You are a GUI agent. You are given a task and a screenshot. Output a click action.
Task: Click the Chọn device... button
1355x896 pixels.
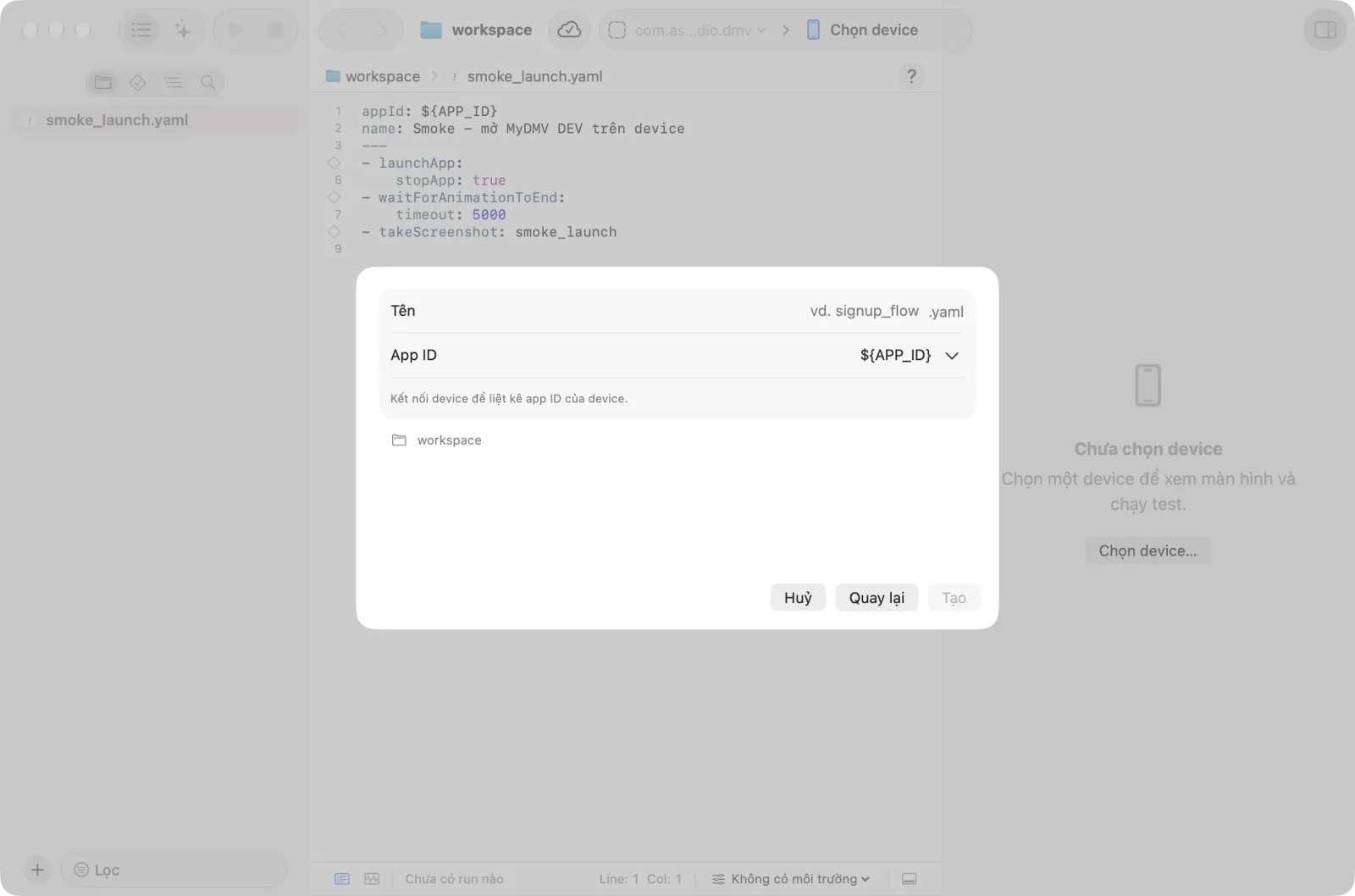tap(1148, 550)
